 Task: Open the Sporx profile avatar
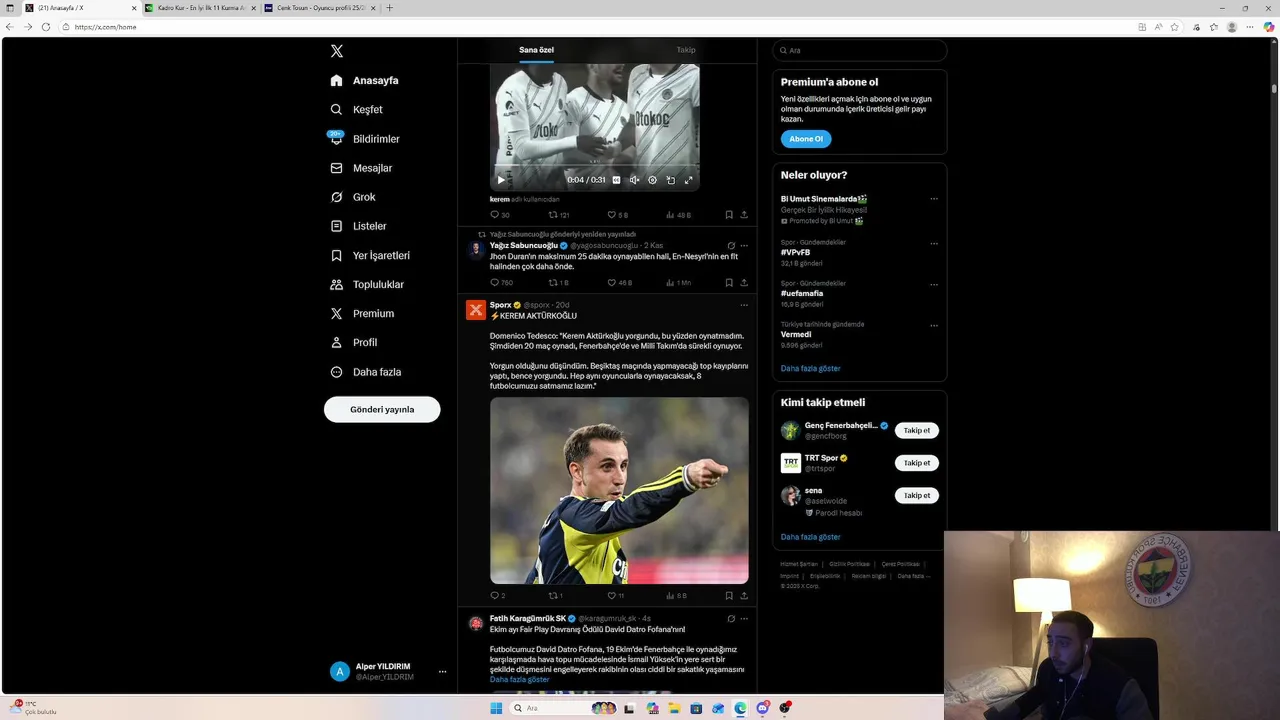click(x=476, y=310)
